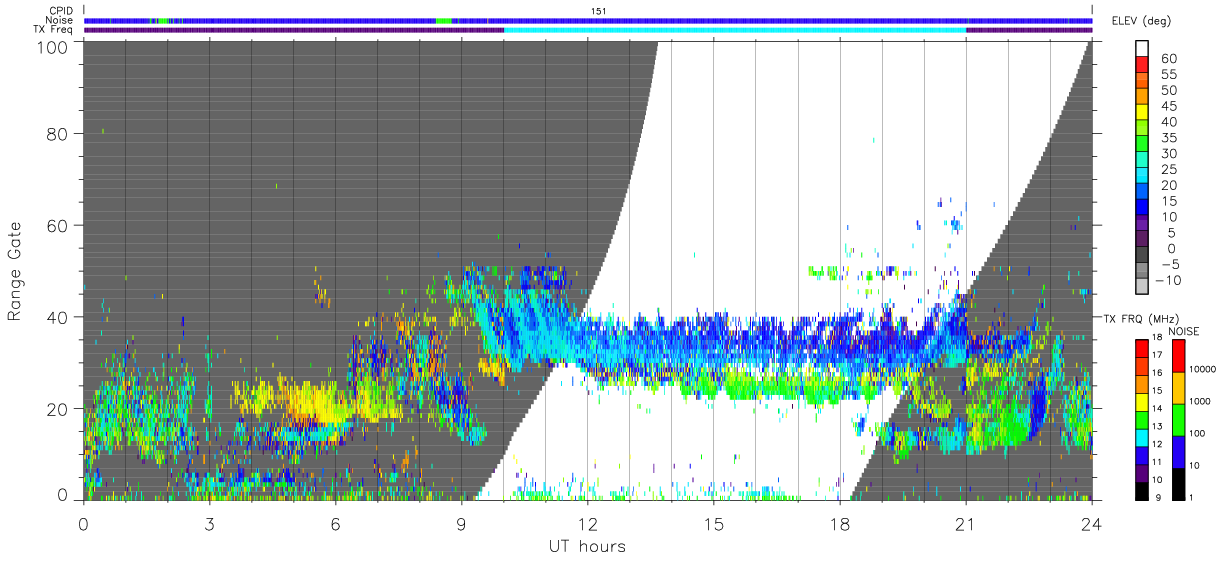1228x567 pixels.
Task: Click the Range Gate tick label '100'
Action: (53, 46)
